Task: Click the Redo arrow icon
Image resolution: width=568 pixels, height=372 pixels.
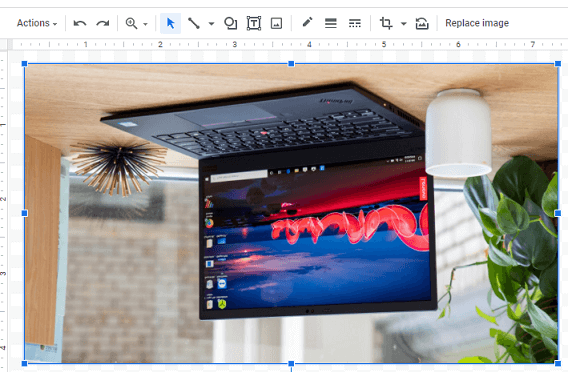Action: (103, 23)
